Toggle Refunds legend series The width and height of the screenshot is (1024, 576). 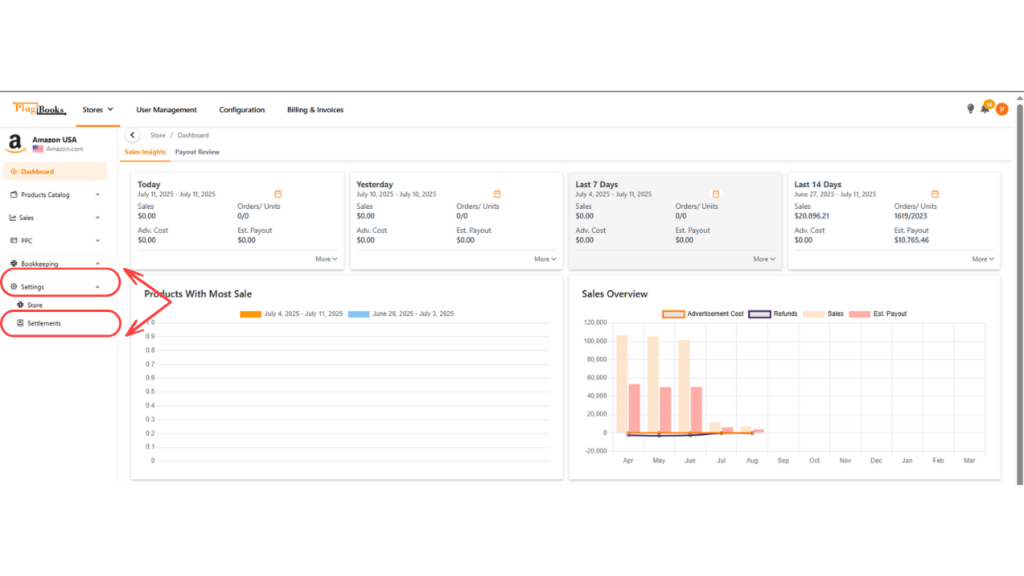click(773, 314)
